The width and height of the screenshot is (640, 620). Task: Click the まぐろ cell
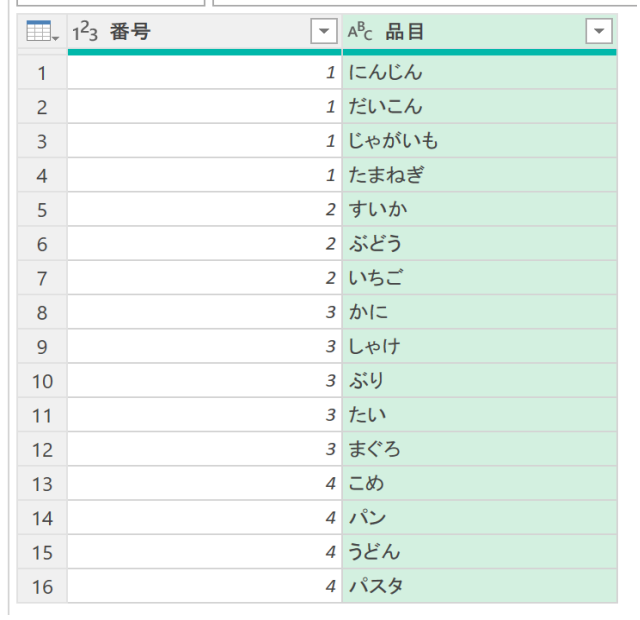[375, 450]
